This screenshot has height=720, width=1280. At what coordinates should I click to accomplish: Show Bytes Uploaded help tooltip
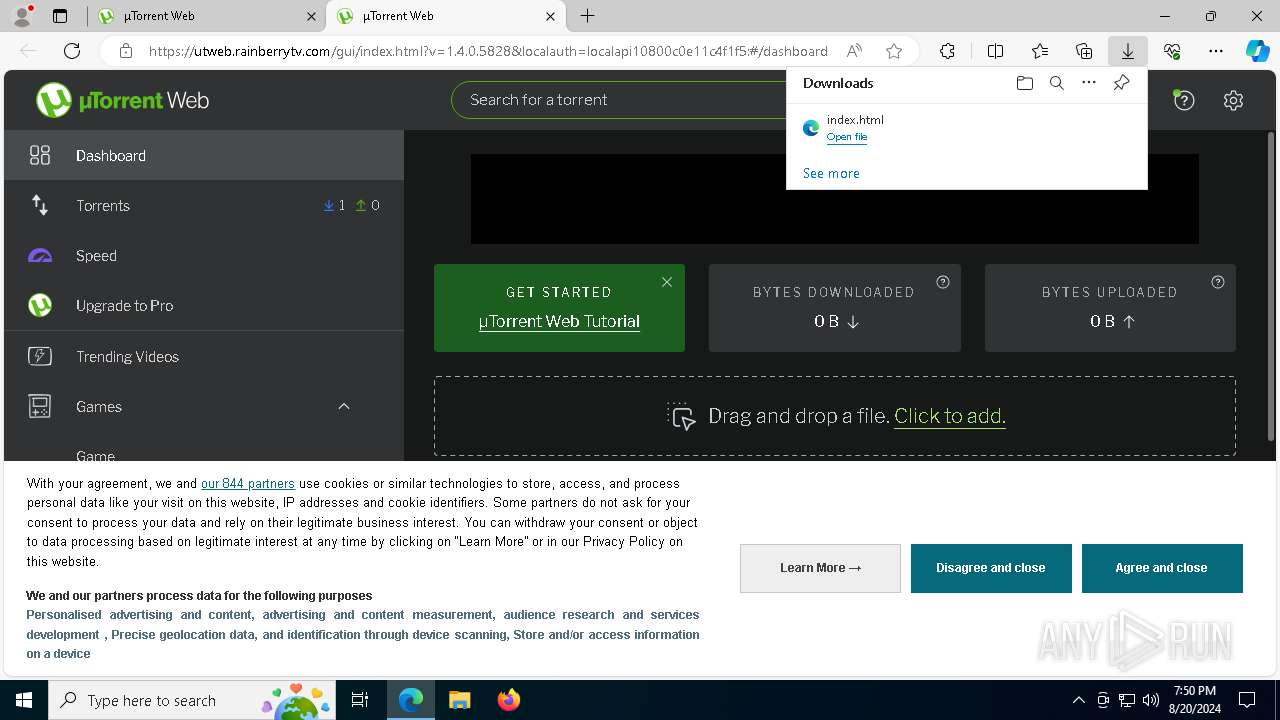pos(1217,282)
